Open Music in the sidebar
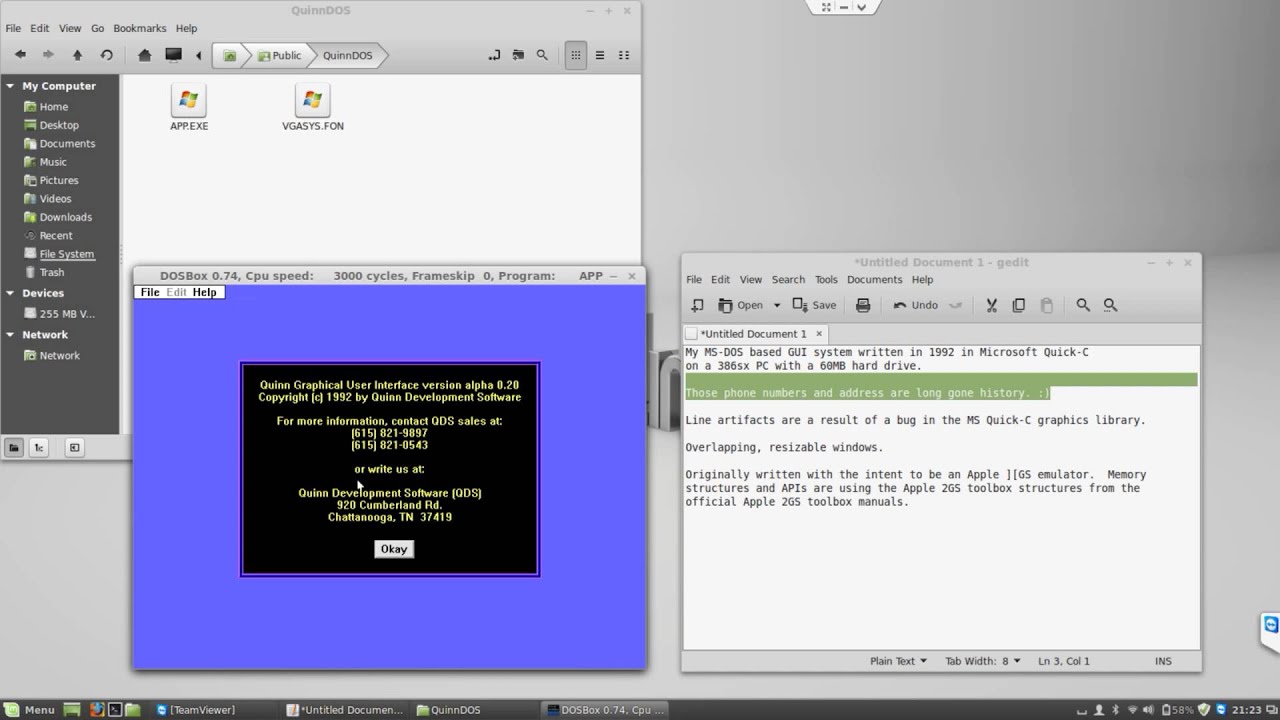Screen dimensions: 1280x720 point(53,162)
